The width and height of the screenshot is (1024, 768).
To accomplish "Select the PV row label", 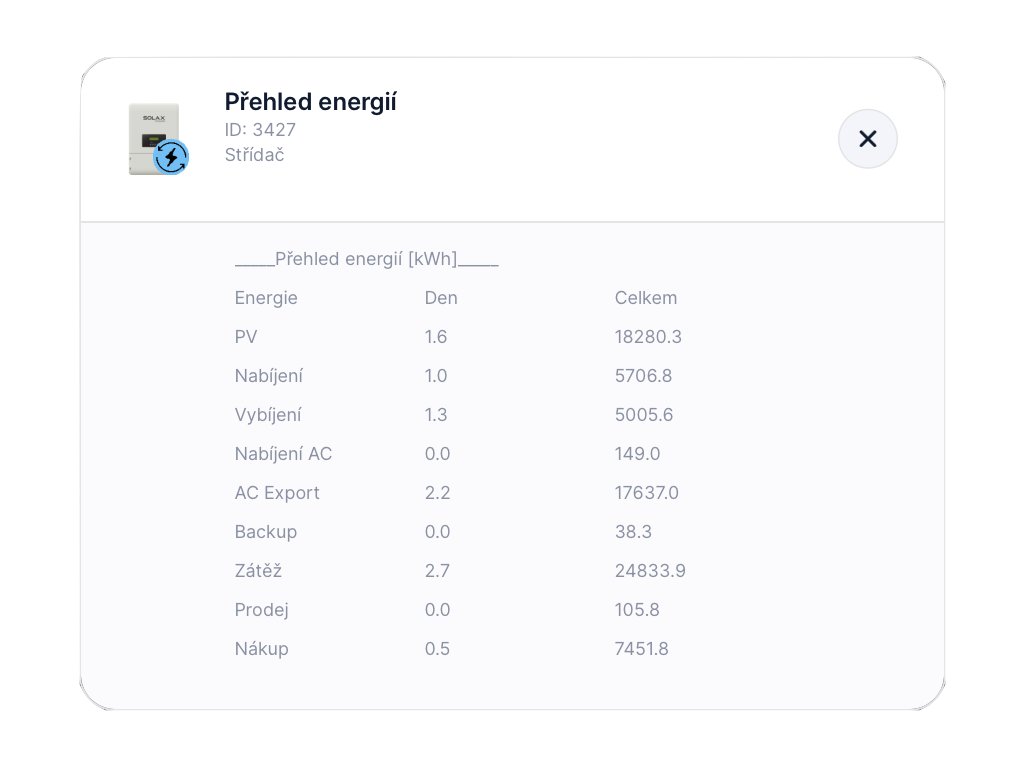I will pos(246,337).
